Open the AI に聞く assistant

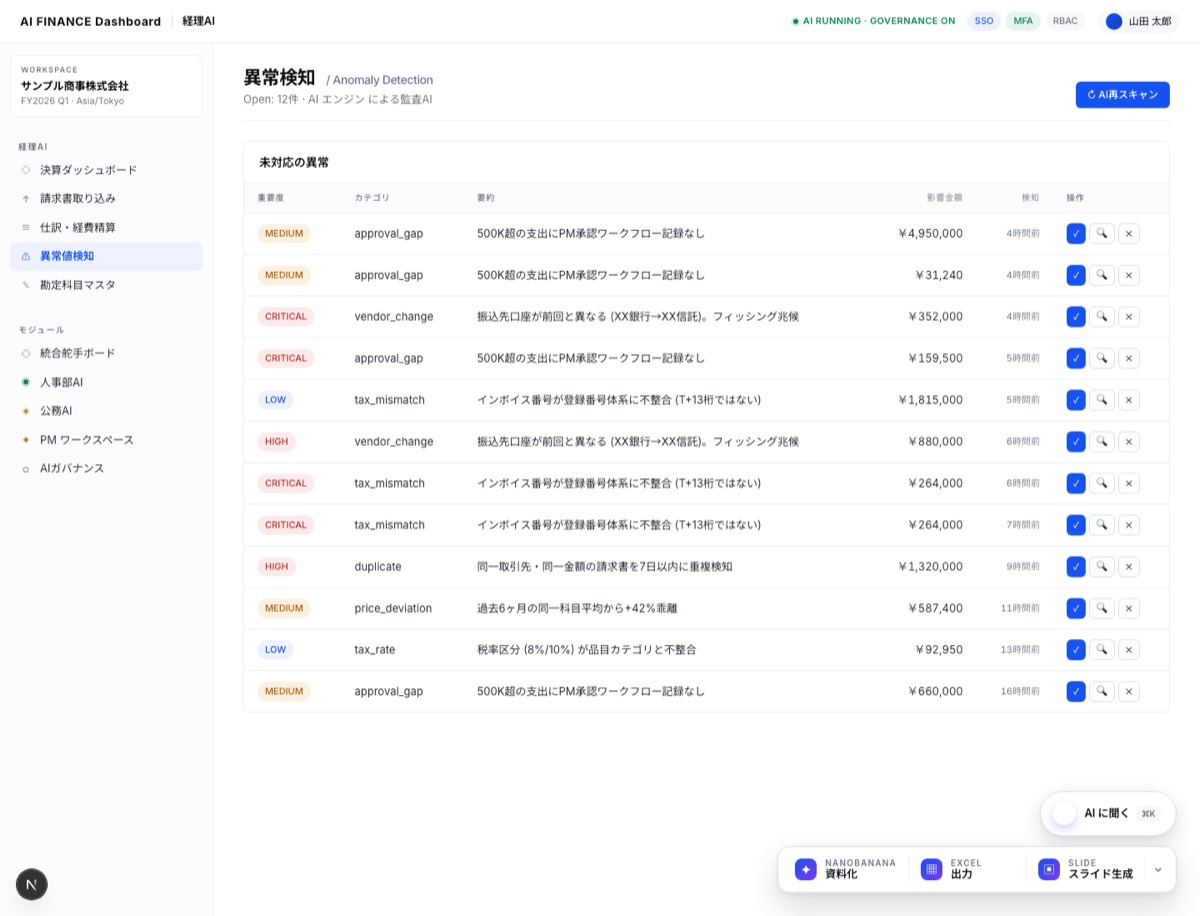1108,814
